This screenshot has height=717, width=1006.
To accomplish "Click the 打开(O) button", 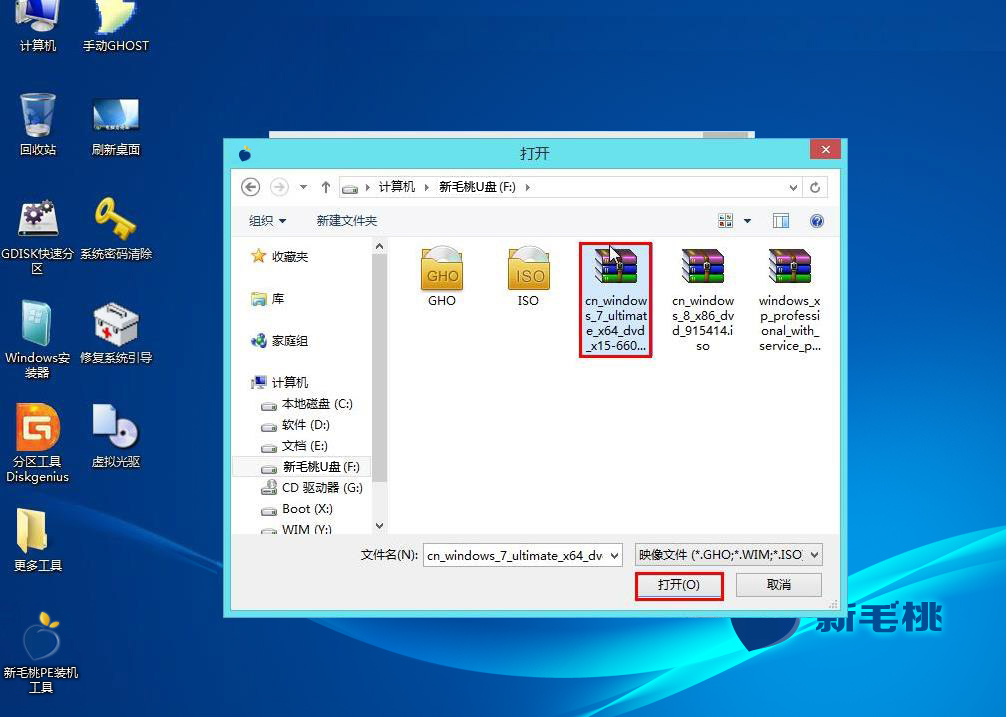I will (x=679, y=585).
